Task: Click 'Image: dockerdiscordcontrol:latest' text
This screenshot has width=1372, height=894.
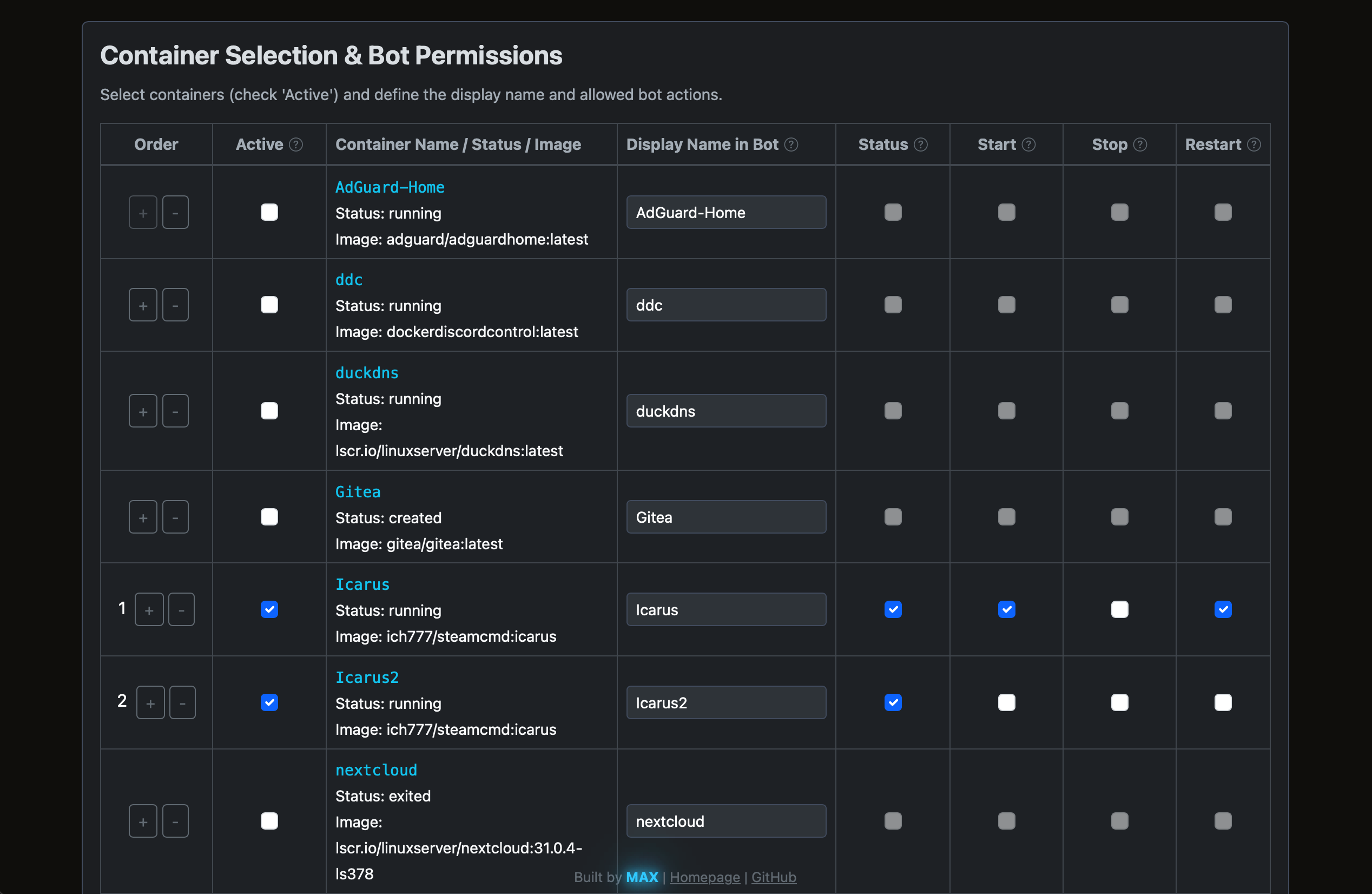Action: pos(457,332)
